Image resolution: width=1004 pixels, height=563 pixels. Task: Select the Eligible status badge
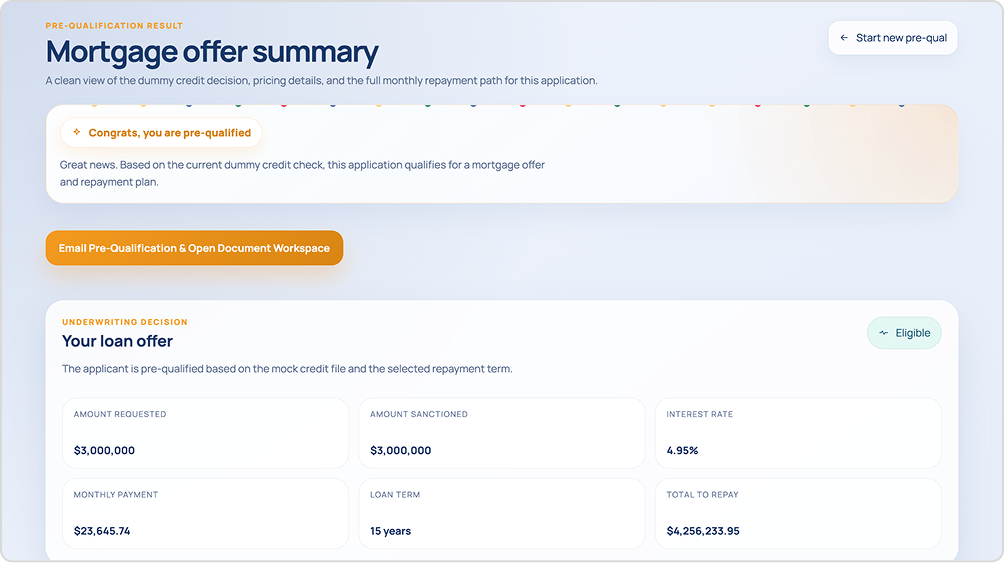[x=904, y=333]
